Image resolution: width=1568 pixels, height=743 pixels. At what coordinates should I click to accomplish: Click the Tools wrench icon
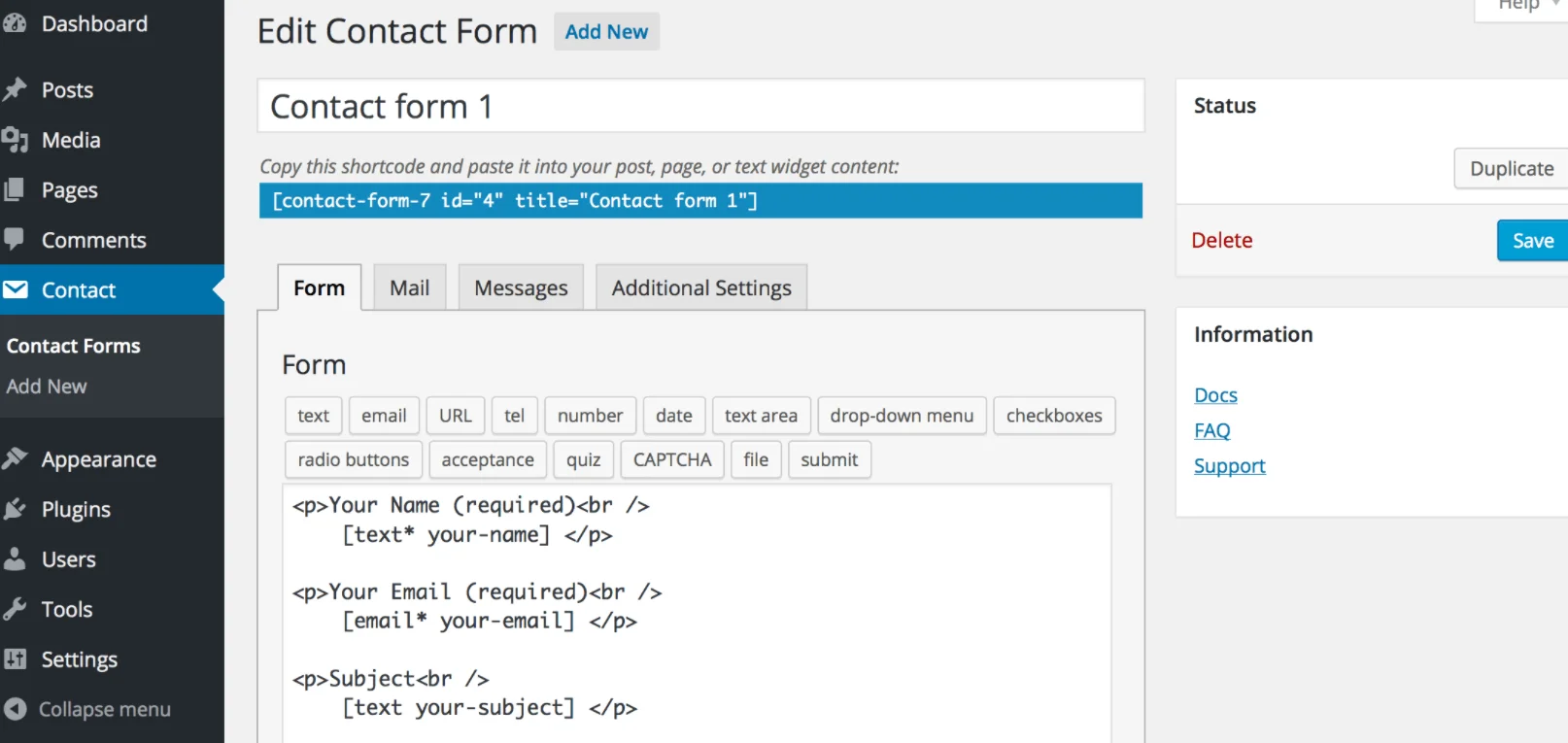pyautogui.click(x=15, y=609)
